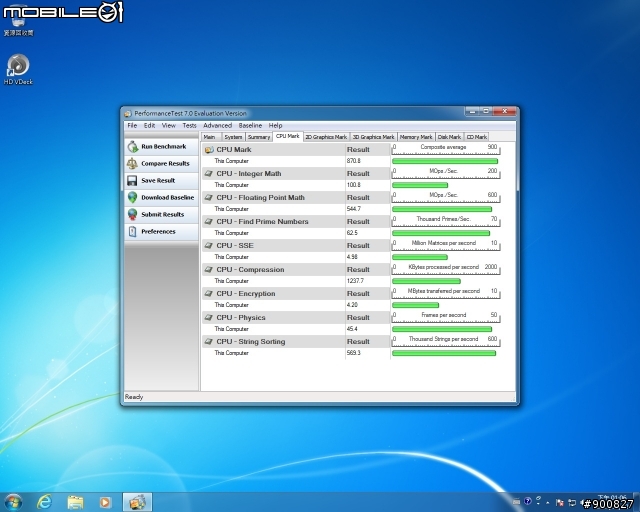The image size is (640, 512).
Task: Click the CPU Mark header icon
Action: click(209, 149)
